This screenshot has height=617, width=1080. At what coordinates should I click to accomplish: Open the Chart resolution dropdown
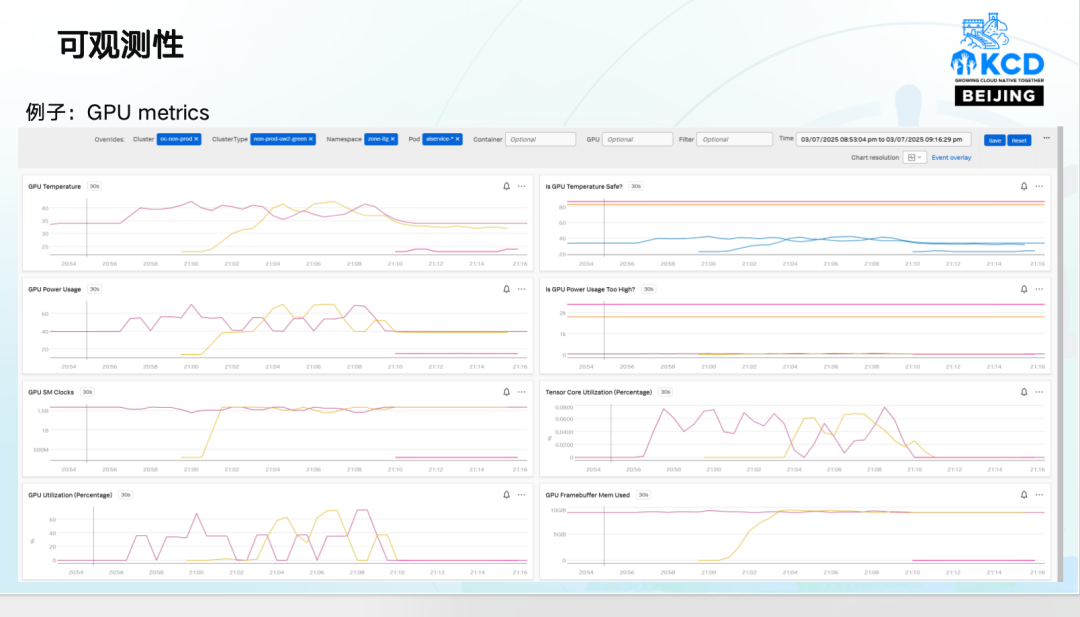point(914,158)
